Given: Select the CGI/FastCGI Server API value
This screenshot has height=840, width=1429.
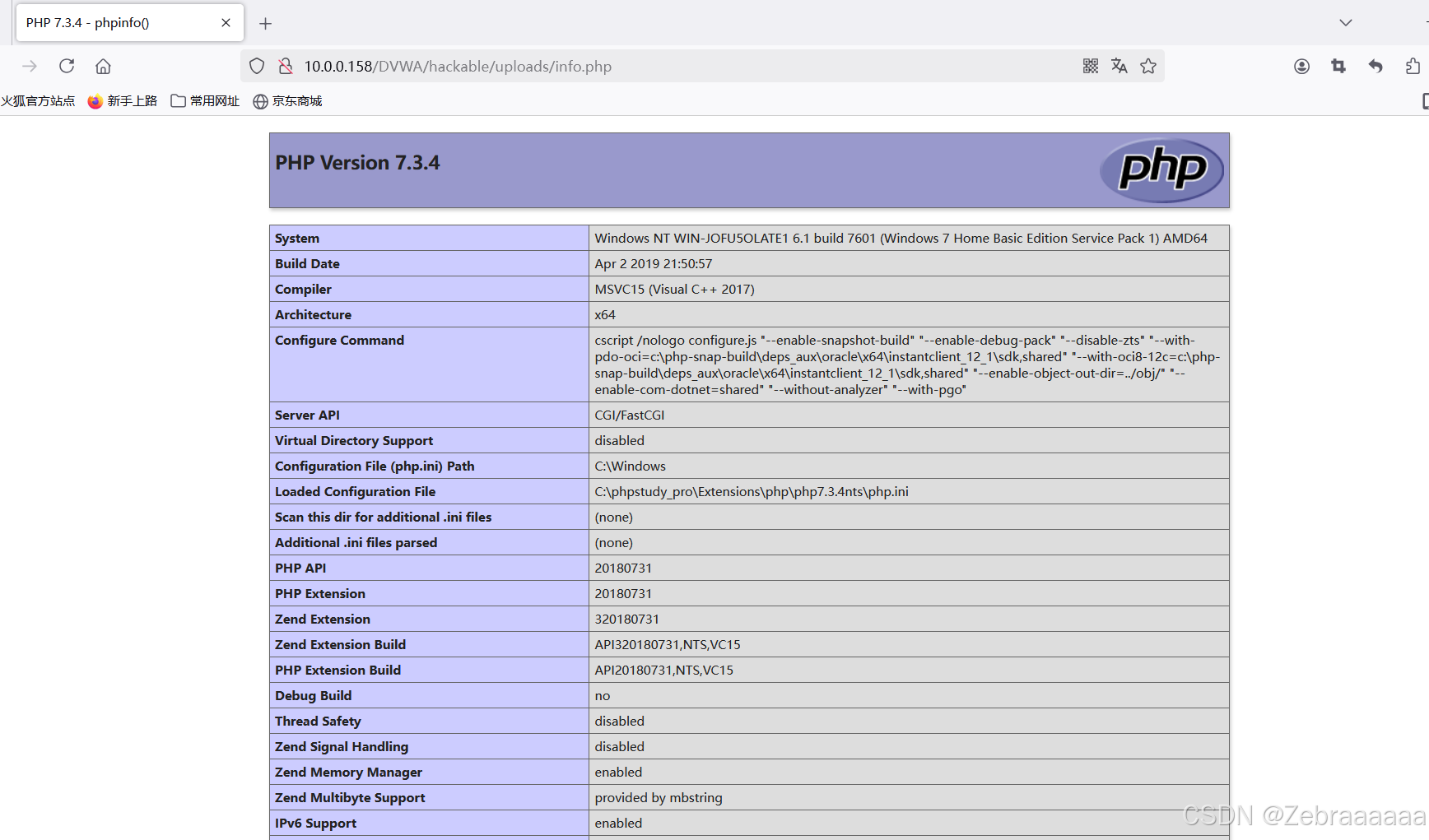Looking at the screenshot, I should pyautogui.click(x=629, y=415).
